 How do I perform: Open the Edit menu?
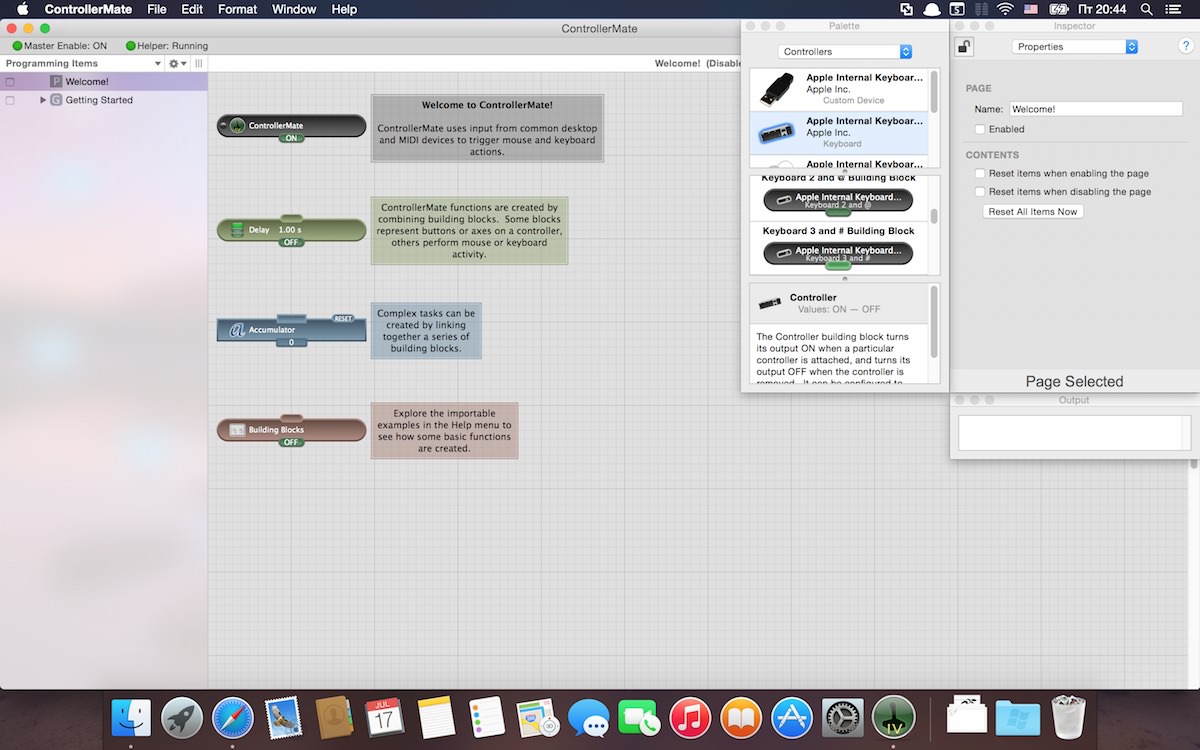(192, 9)
